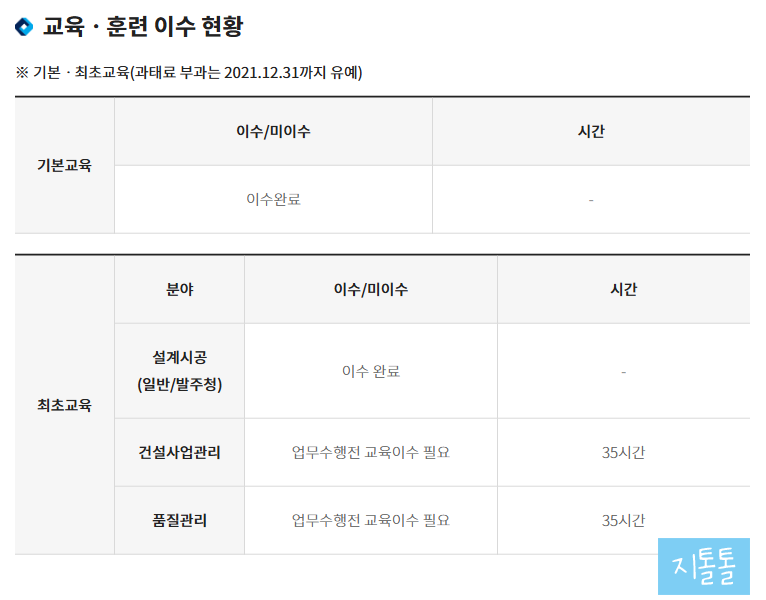Select the 건설사업관리 field cell
The image size is (766, 600).
[x=179, y=452]
